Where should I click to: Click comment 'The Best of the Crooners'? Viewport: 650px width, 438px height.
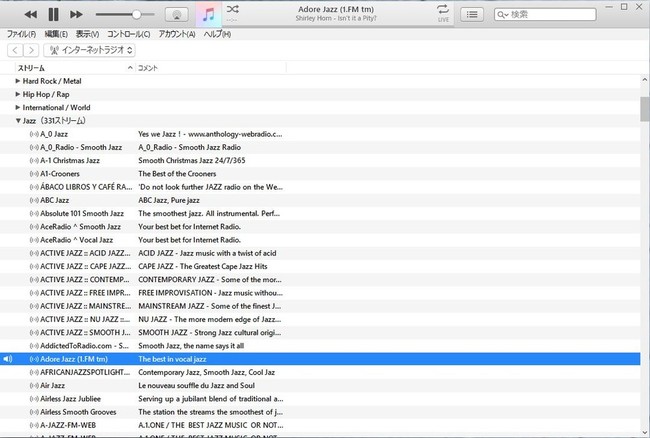click(177, 174)
